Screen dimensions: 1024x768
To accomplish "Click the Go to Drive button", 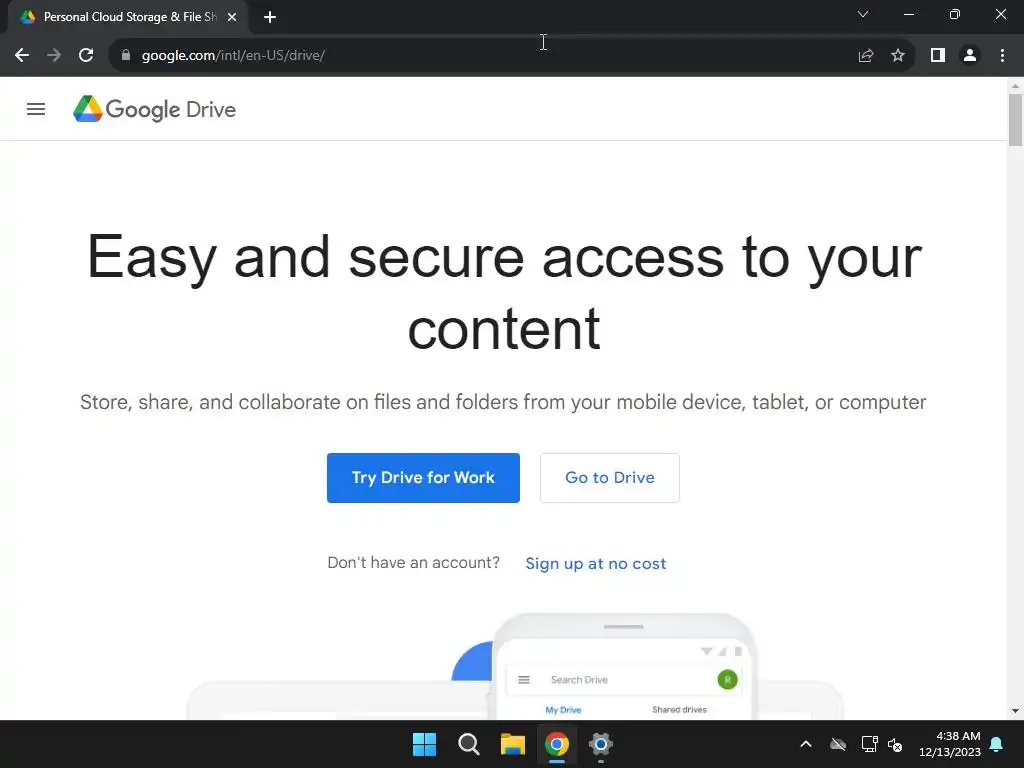I will [x=610, y=478].
